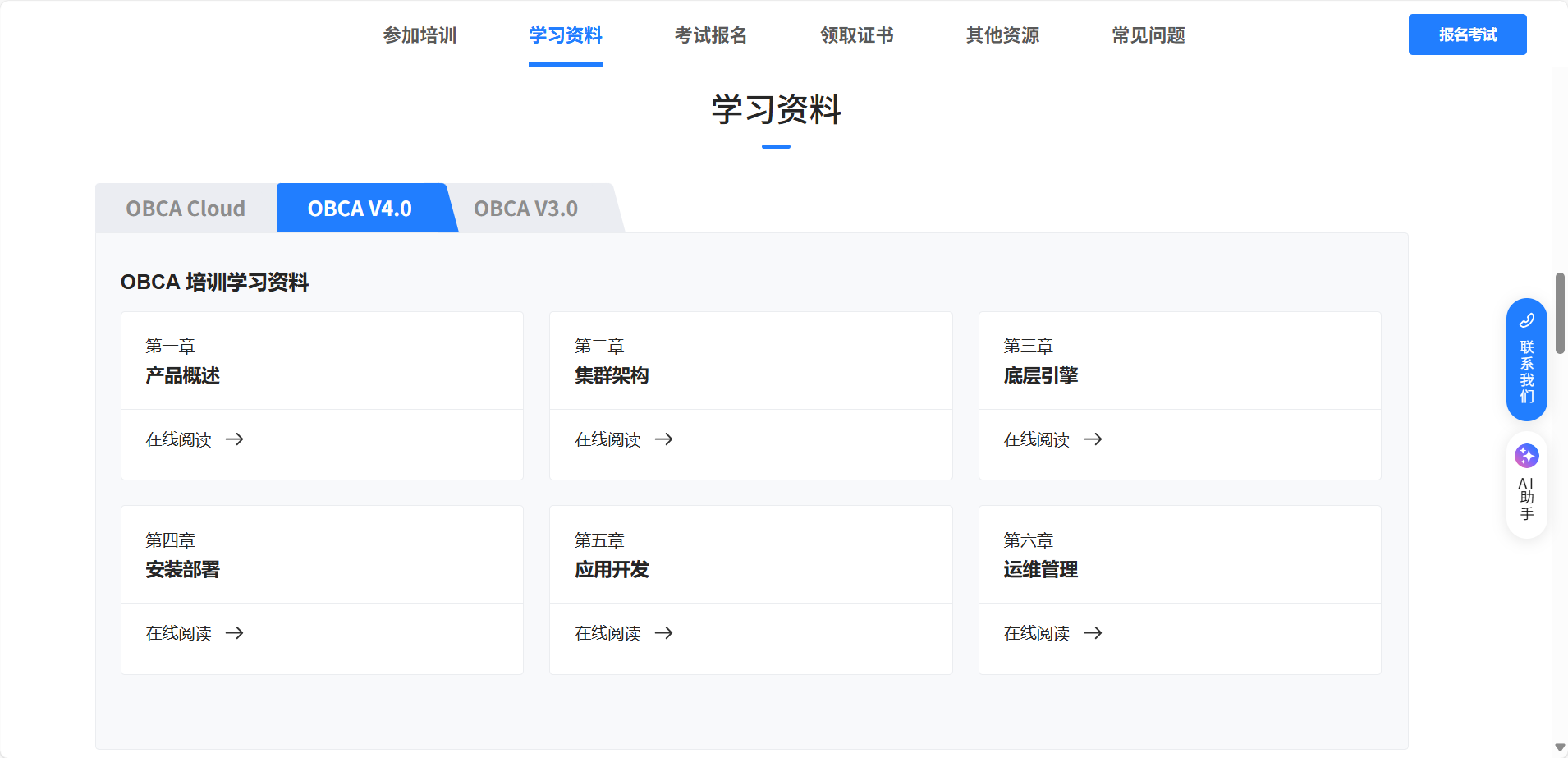Open the AI assistant sparkle icon
Image resolution: width=1568 pixels, height=758 pixels.
pos(1527,456)
